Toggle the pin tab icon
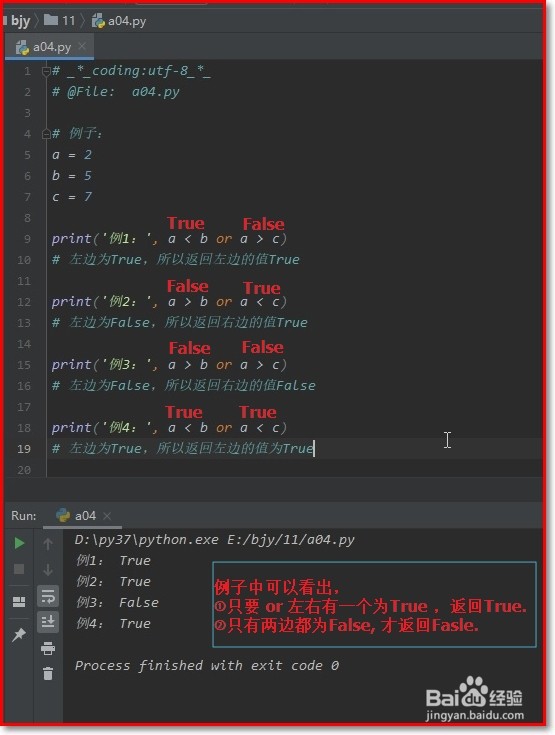Image resolution: width=555 pixels, height=735 pixels. (x=19, y=635)
